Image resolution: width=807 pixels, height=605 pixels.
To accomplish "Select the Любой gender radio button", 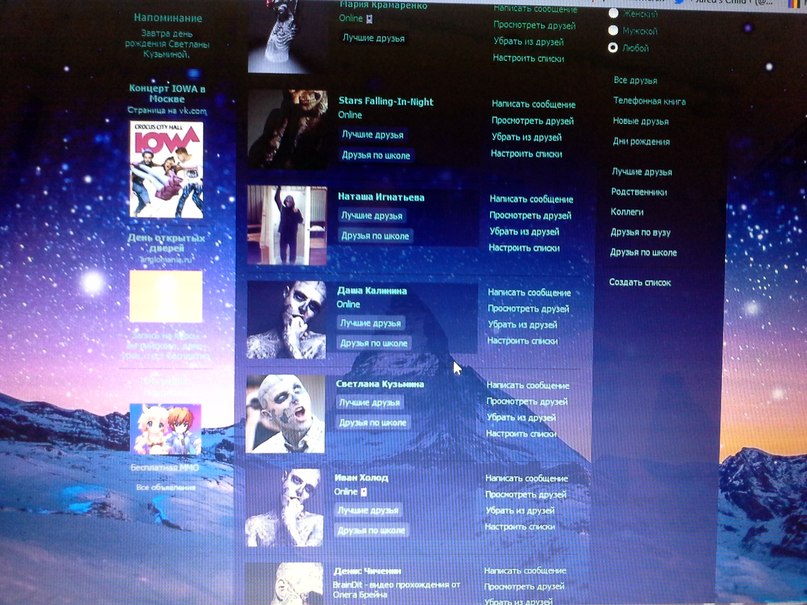I will pos(613,47).
